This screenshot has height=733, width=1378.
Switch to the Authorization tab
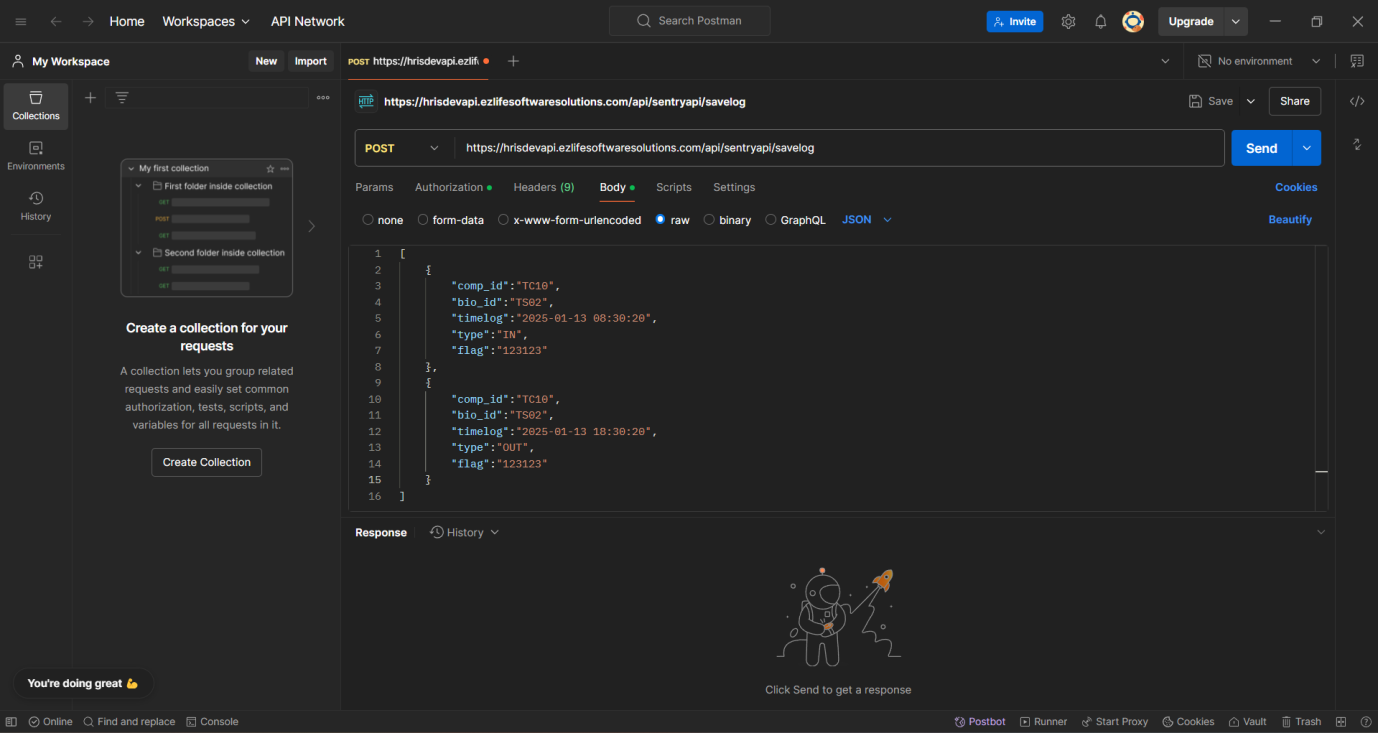(453, 188)
